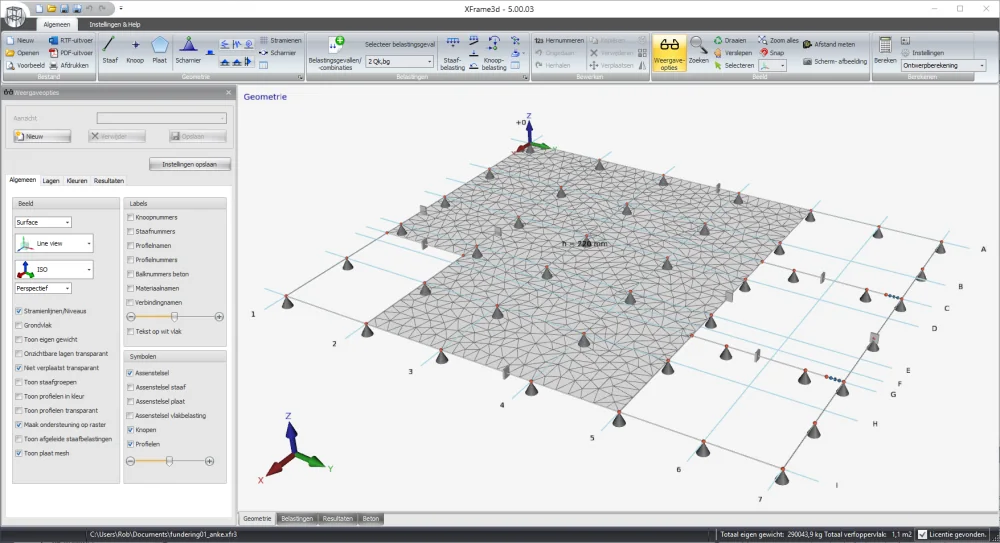1000x543 pixels.
Task: Click the Nieuw view button
Action: point(43,136)
